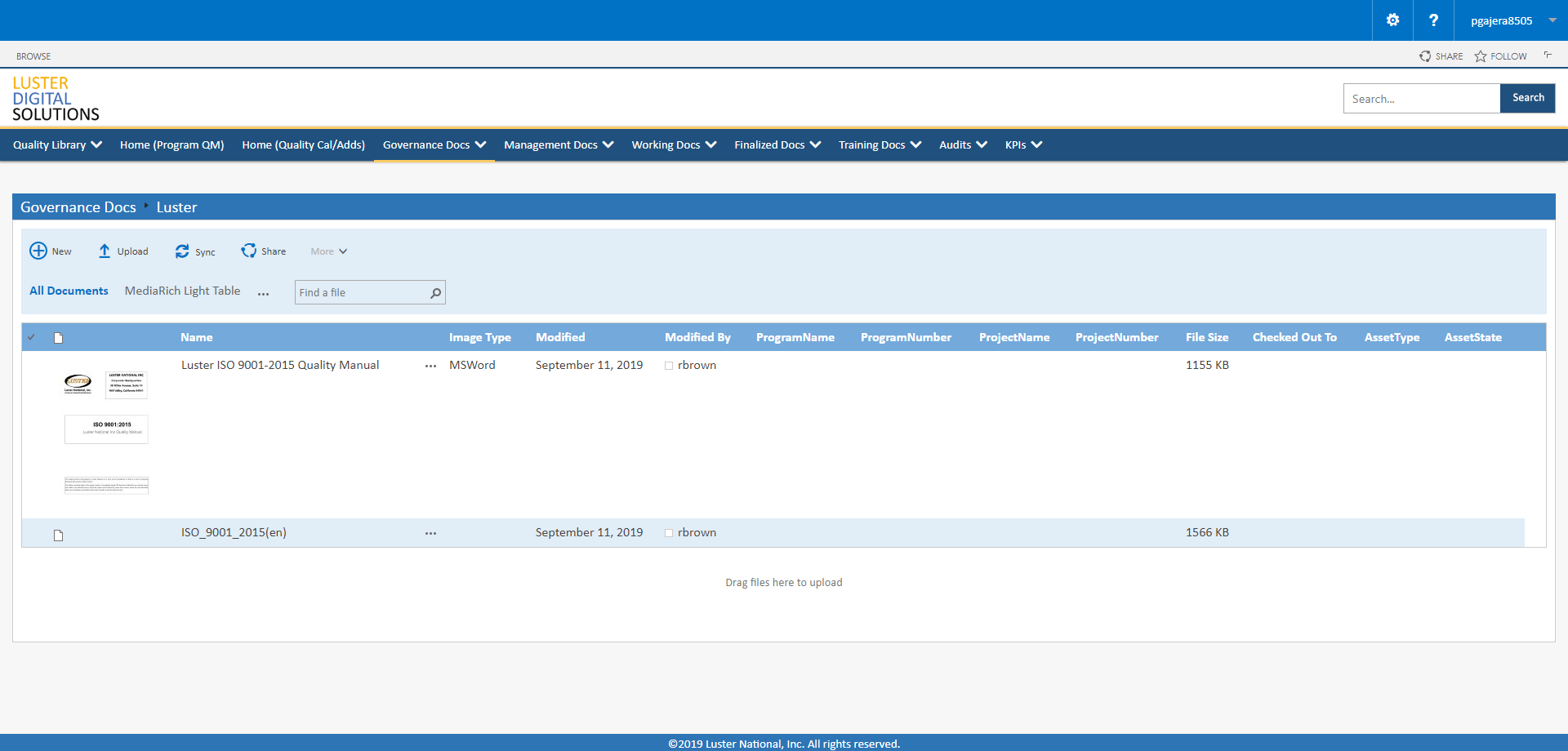Open the help question mark

[1433, 20]
